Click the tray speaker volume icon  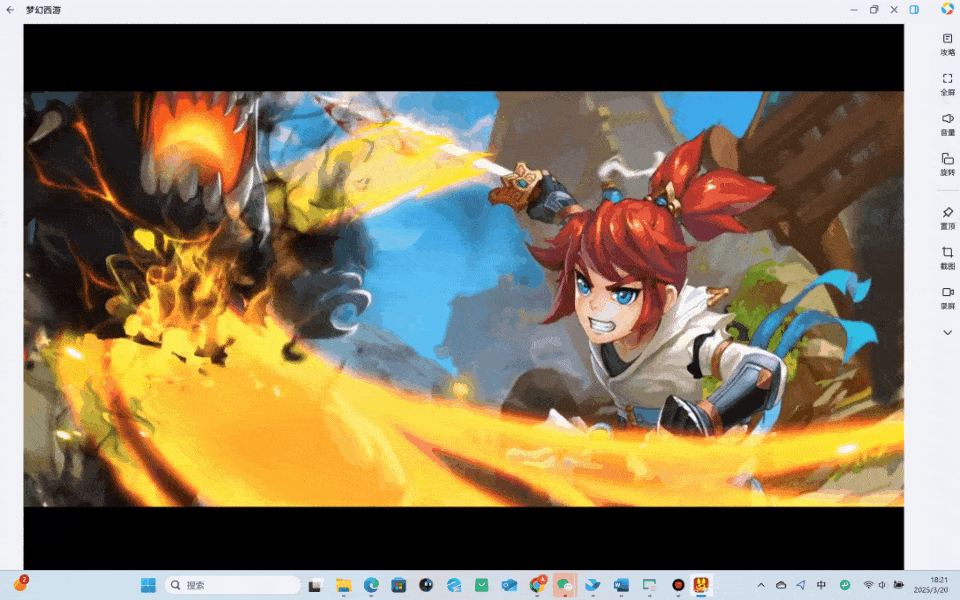click(x=882, y=585)
